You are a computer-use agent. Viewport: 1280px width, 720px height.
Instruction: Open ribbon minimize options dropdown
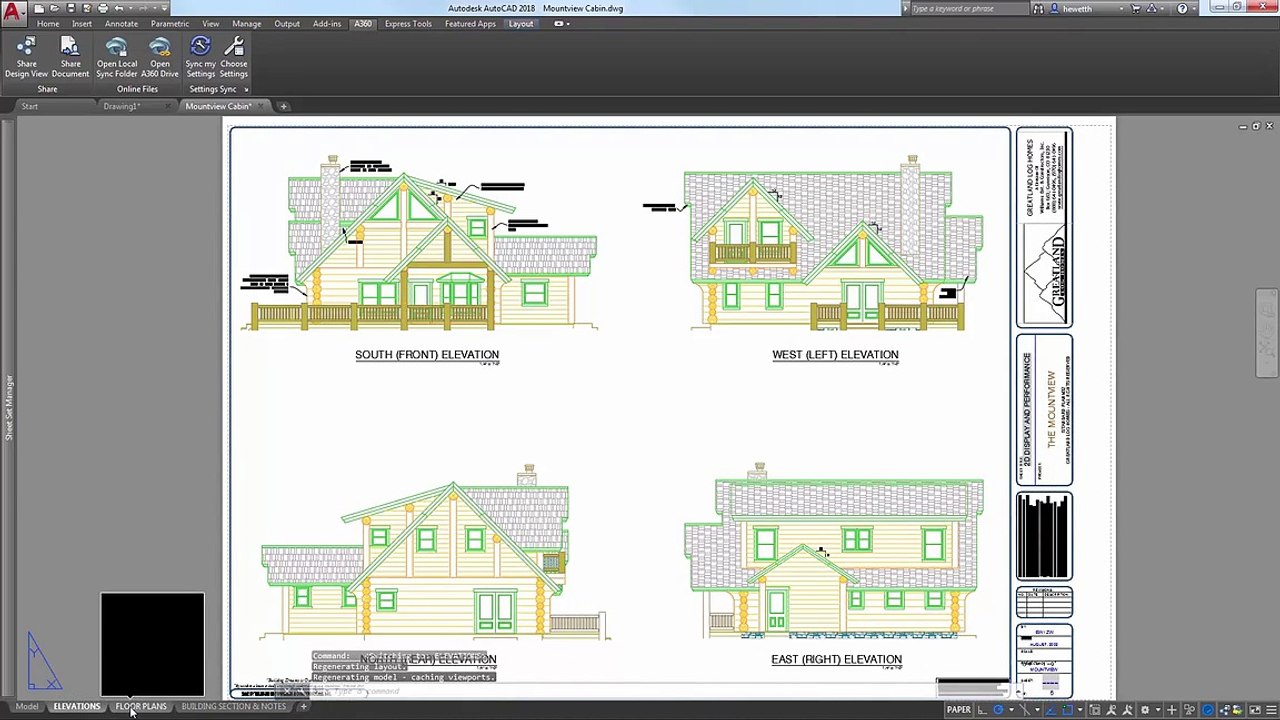pos(567,24)
